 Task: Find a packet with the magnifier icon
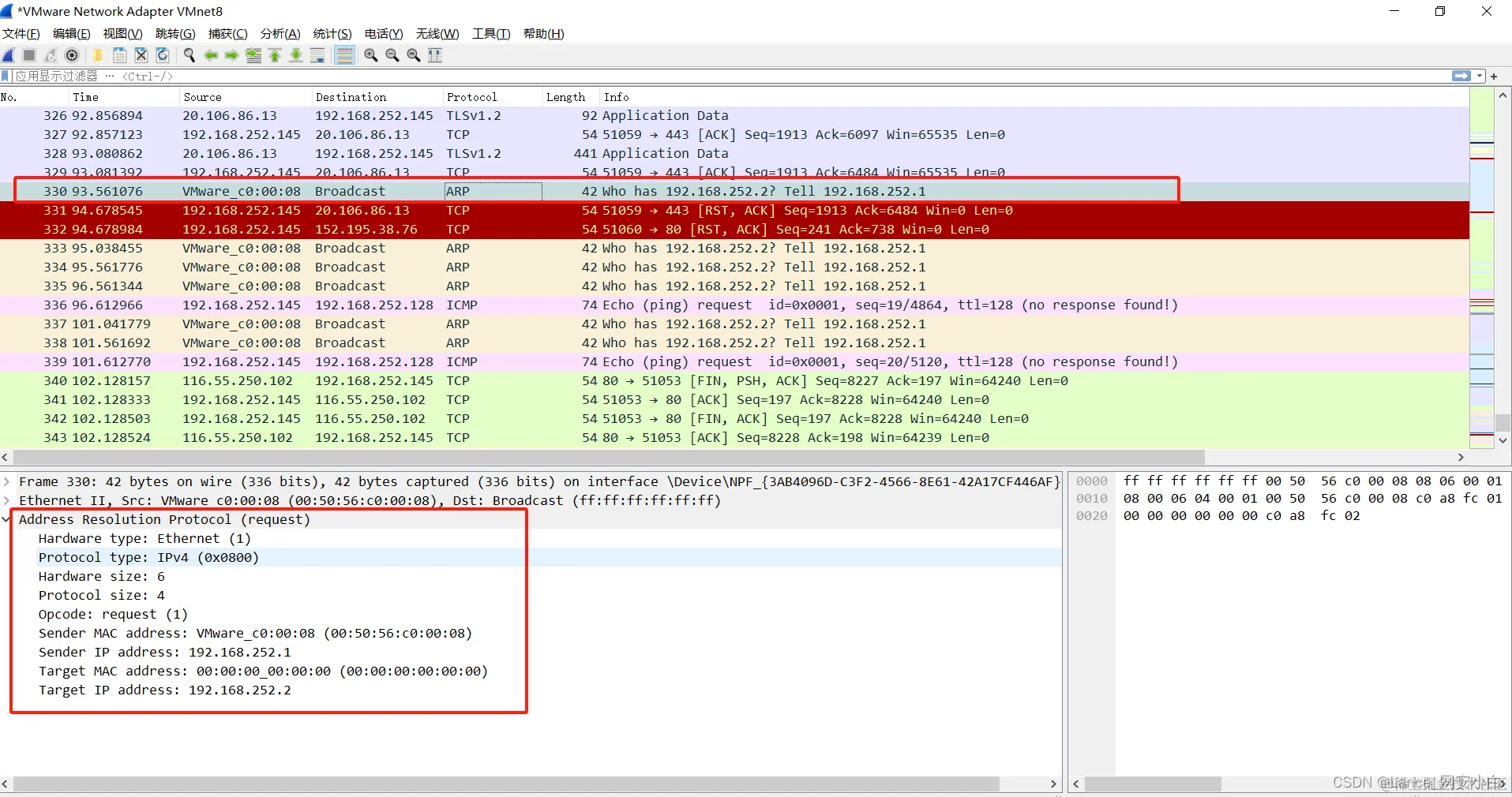[189, 55]
